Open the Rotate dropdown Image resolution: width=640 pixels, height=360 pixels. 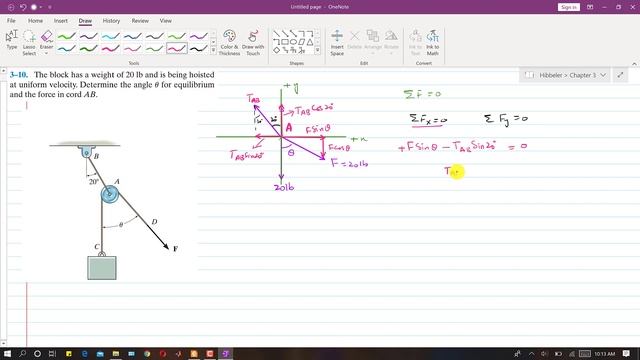pyautogui.click(x=391, y=42)
